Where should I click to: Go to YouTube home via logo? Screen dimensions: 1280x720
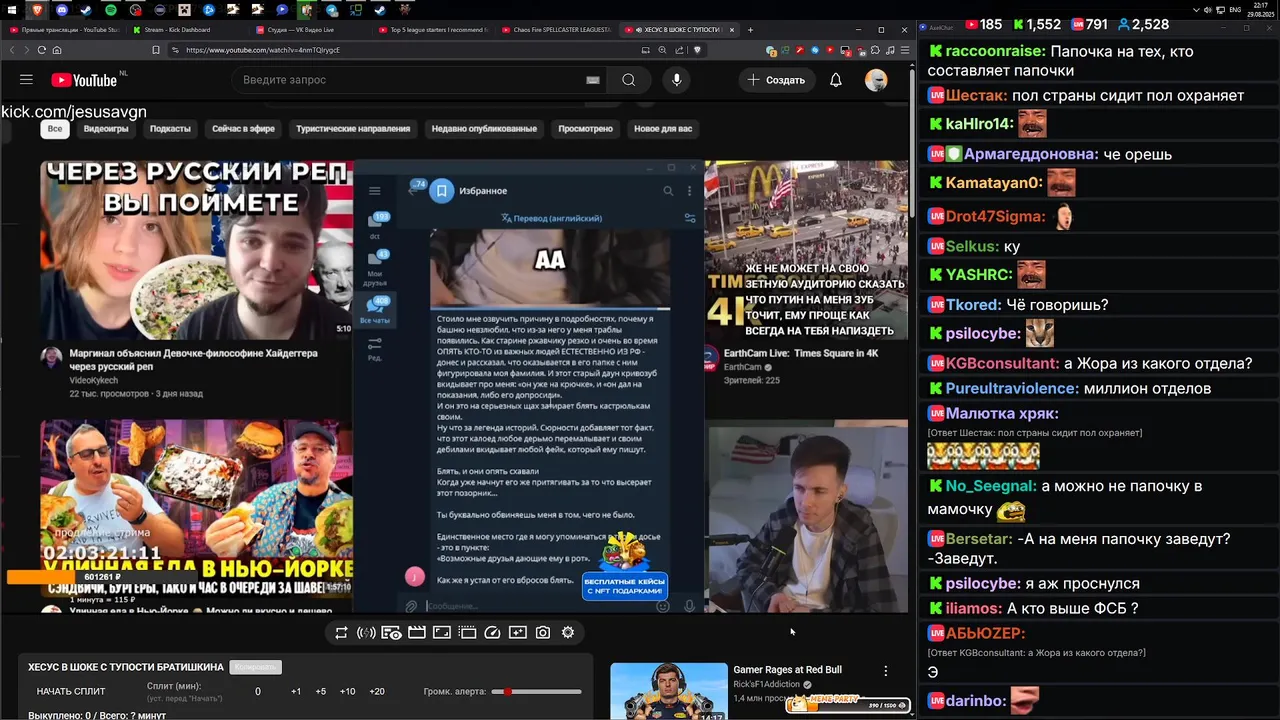85,80
